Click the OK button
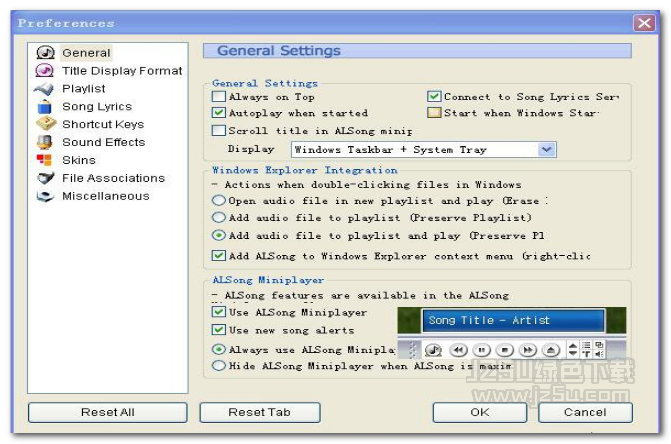 click(479, 412)
